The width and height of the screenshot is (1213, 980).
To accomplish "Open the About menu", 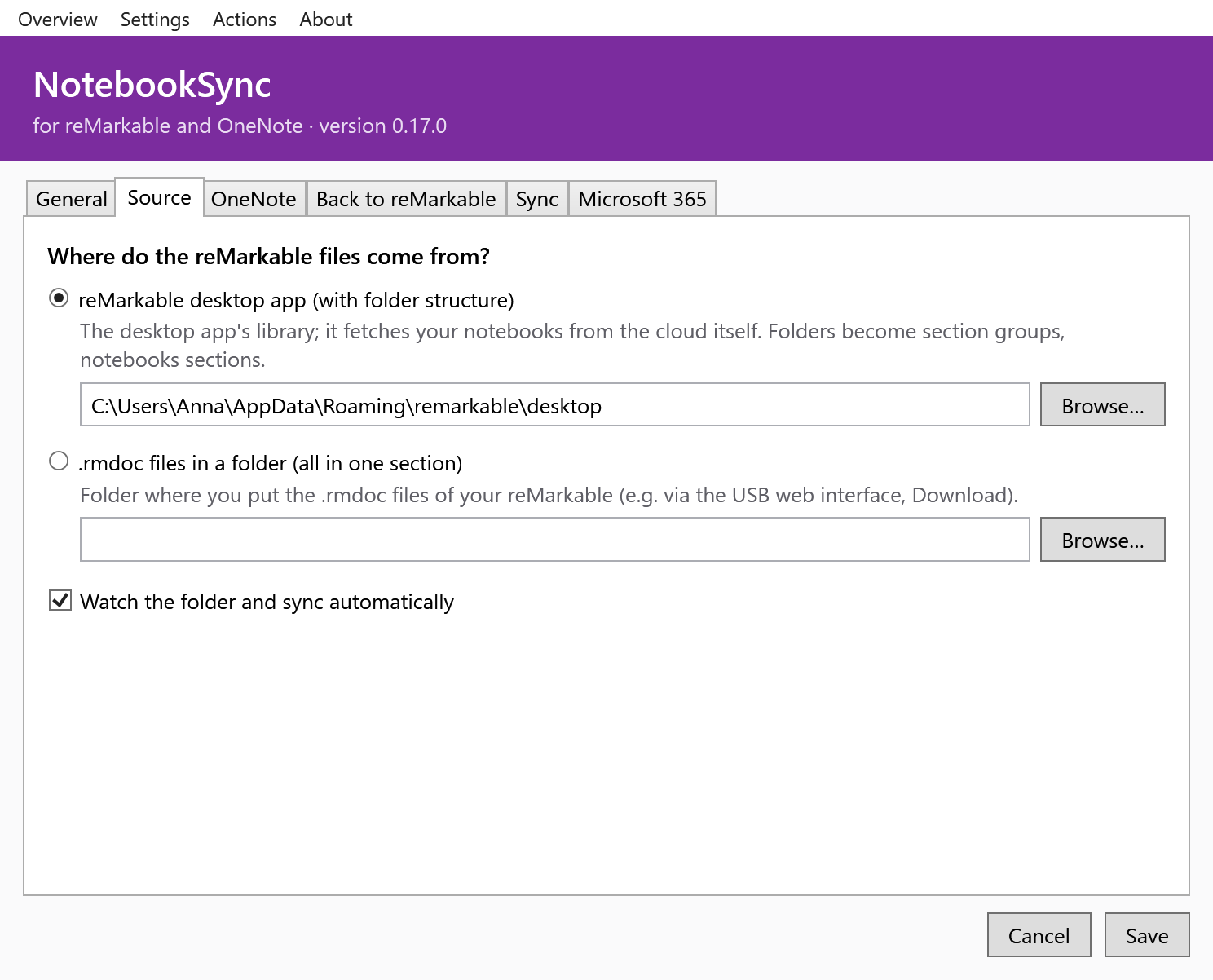I will tap(326, 19).
